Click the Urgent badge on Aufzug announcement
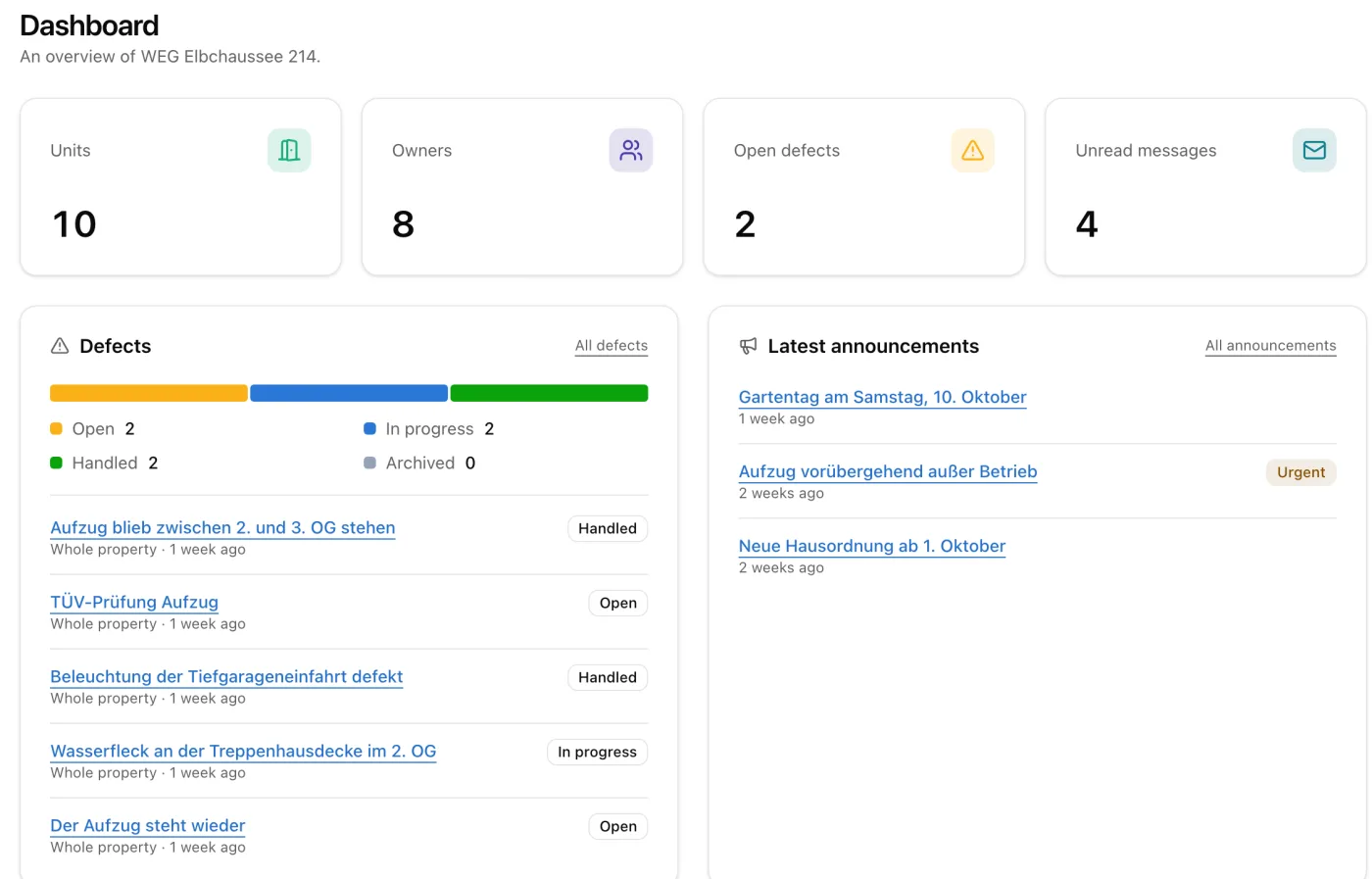This screenshot has height=879, width=1372. 1300,472
